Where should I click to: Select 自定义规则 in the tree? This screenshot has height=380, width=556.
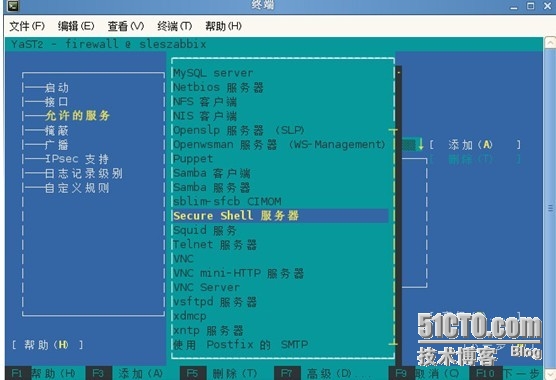coord(77,188)
